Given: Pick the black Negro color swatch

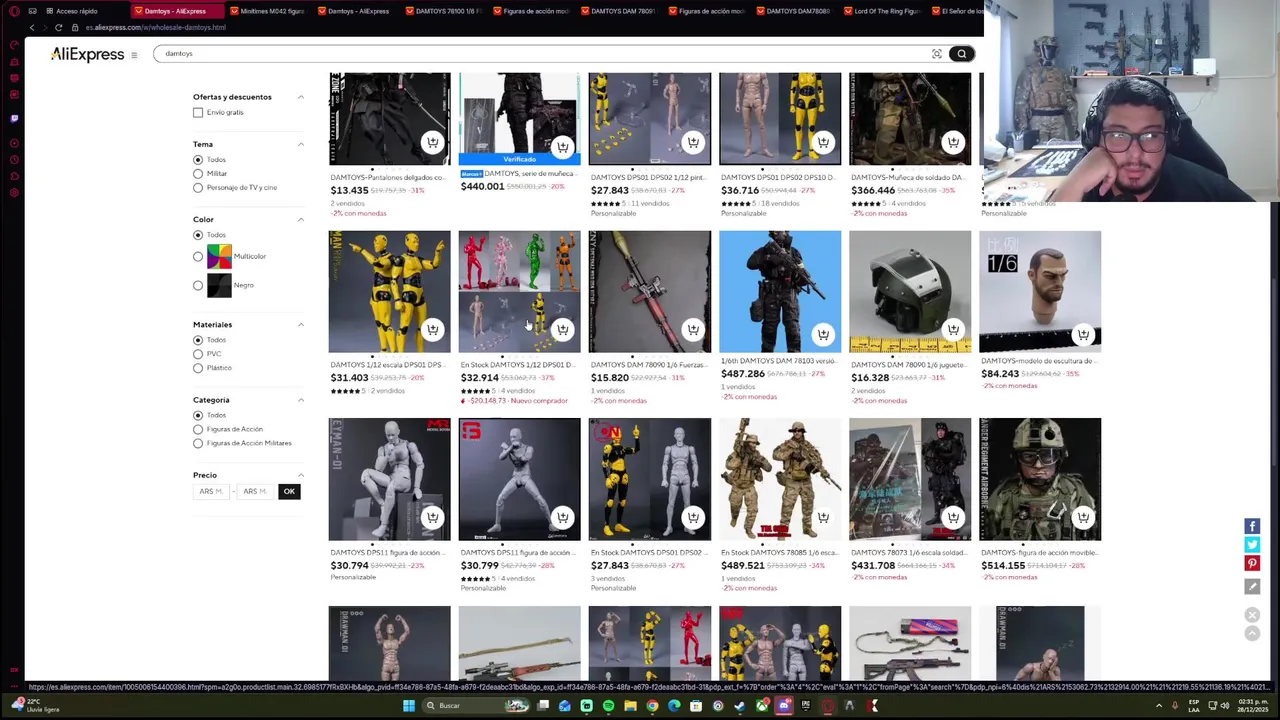Looking at the screenshot, I should (219, 285).
